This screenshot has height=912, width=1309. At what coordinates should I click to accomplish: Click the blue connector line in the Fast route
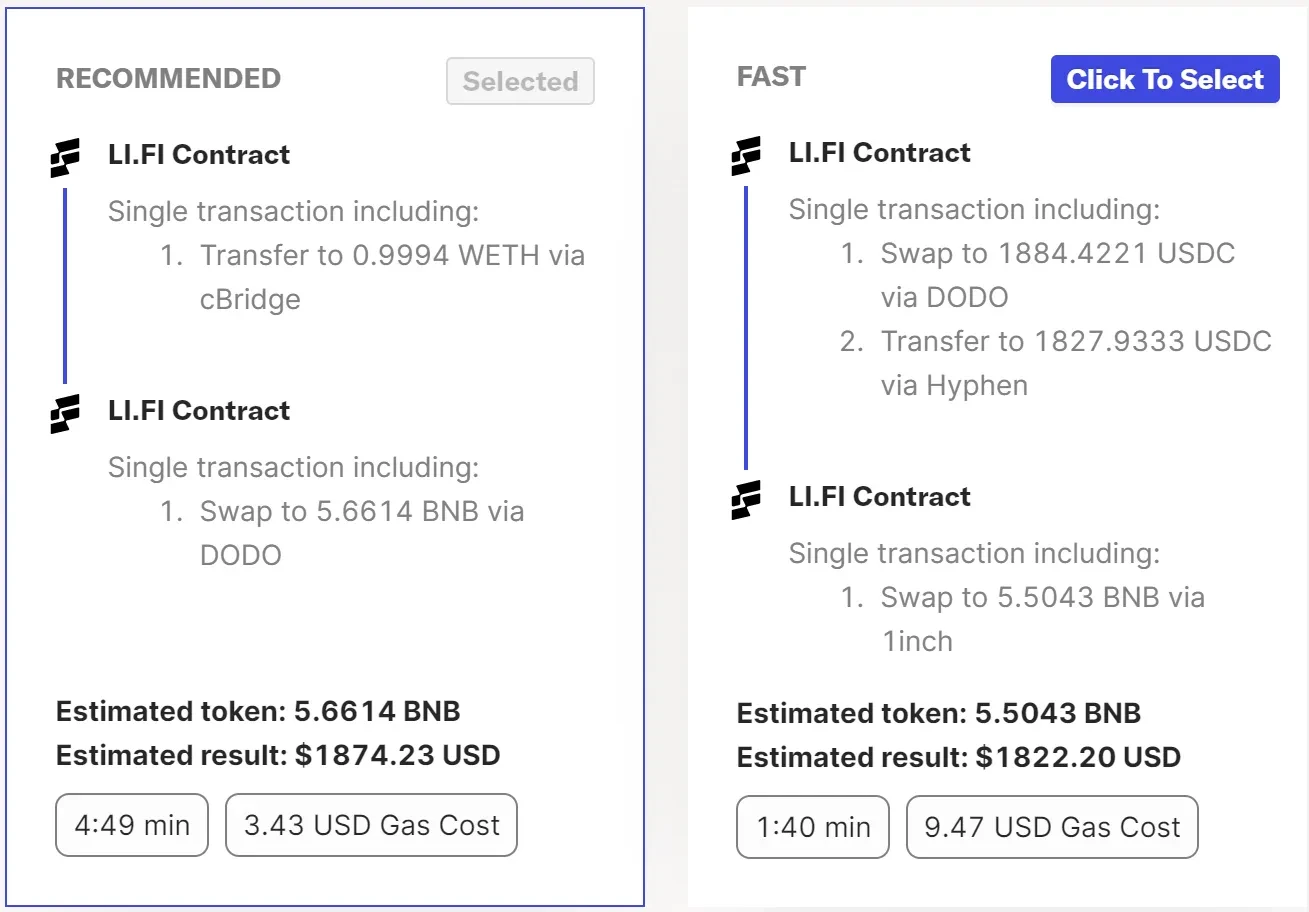click(746, 328)
